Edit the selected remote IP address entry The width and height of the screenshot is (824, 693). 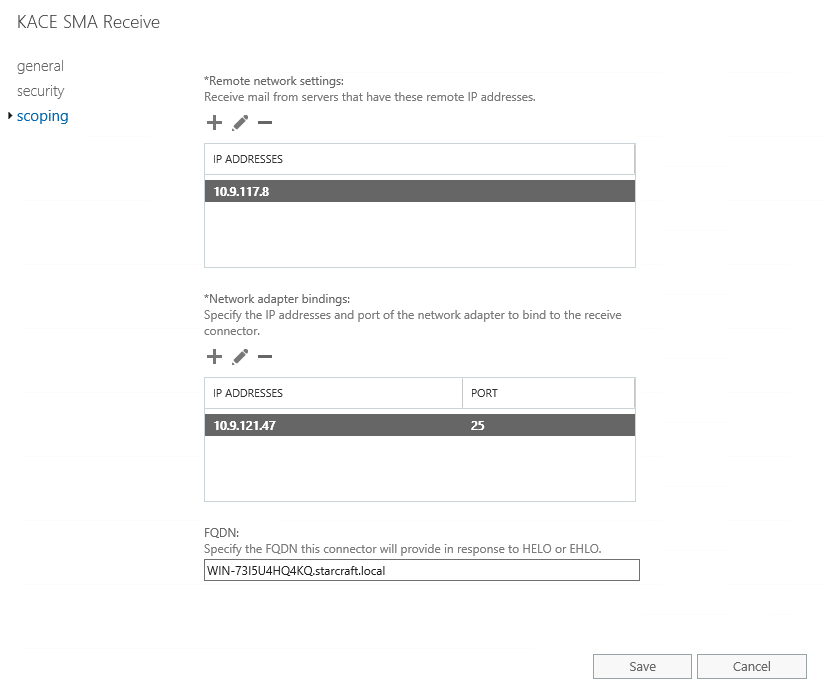click(x=240, y=123)
